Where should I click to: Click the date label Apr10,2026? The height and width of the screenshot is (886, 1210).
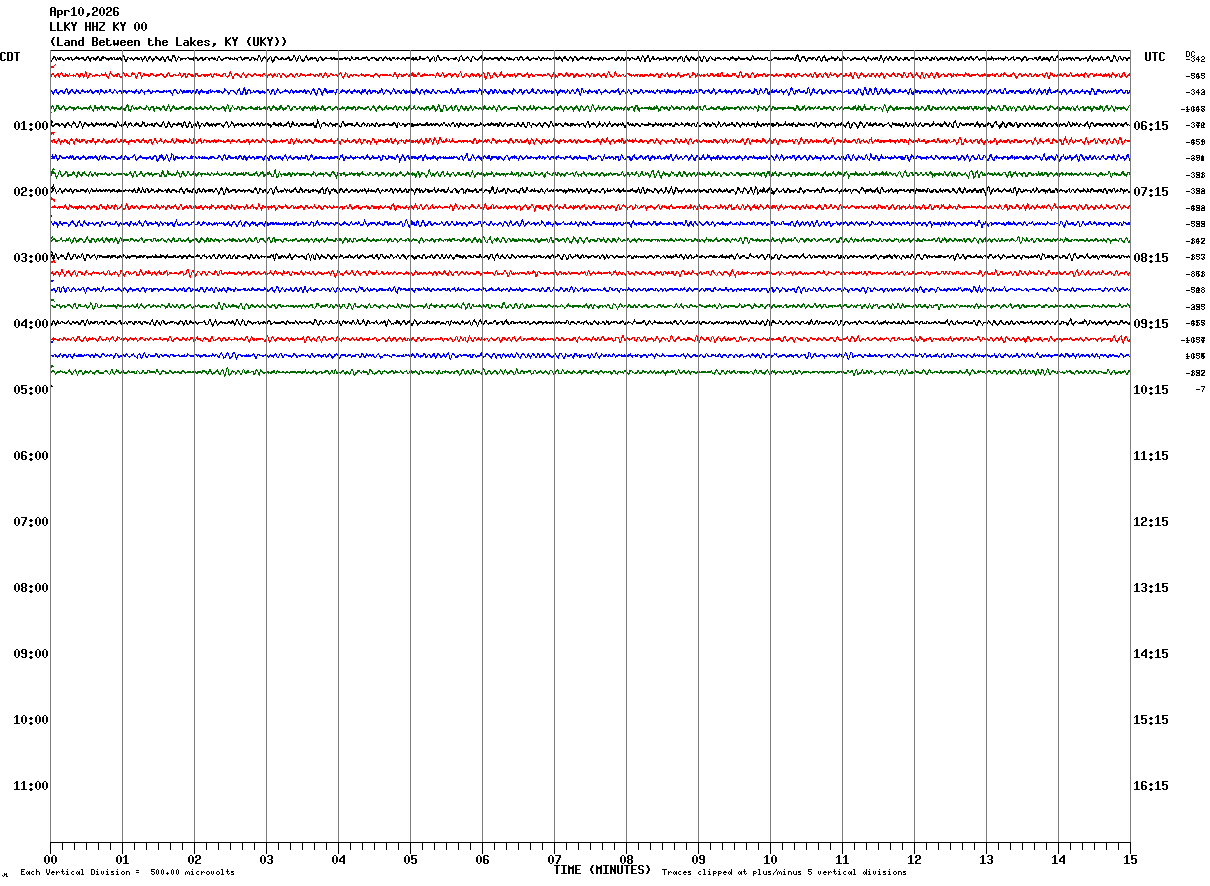pos(84,12)
